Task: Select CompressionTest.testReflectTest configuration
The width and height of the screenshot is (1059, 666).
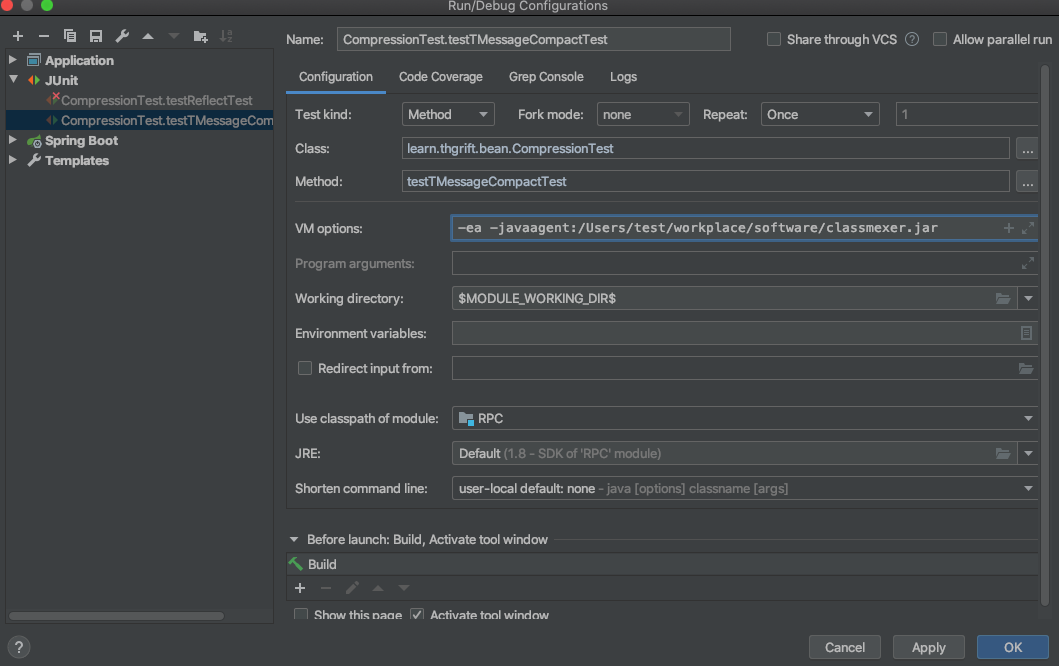Action: tap(156, 101)
